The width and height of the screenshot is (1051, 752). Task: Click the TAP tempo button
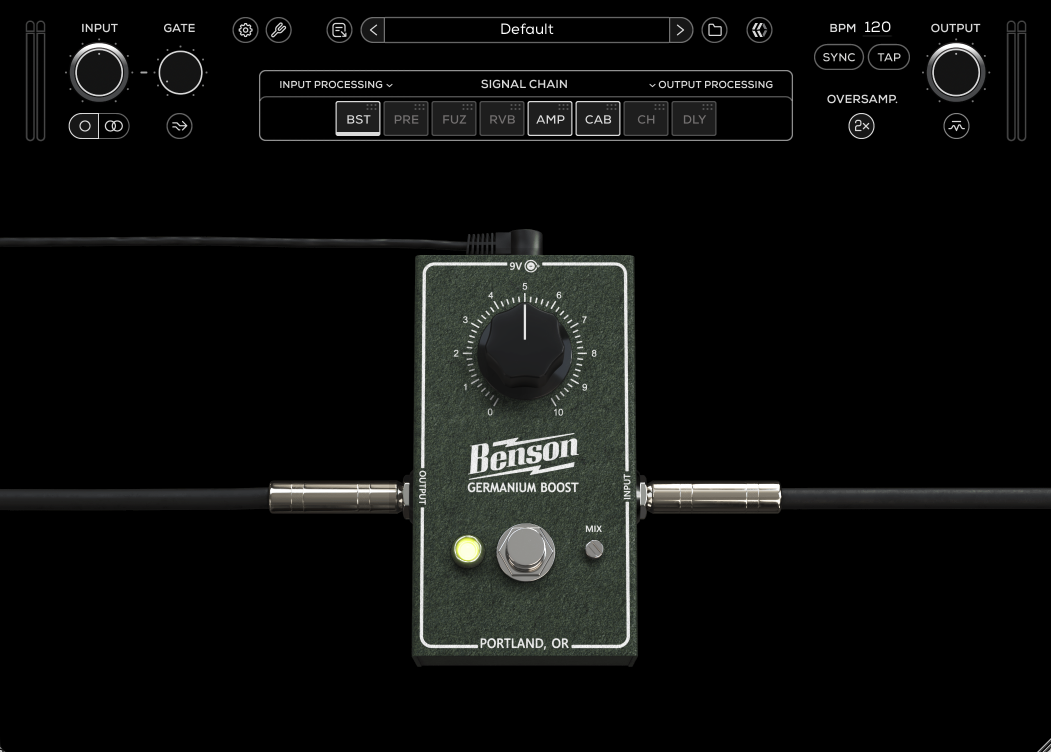click(889, 57)
